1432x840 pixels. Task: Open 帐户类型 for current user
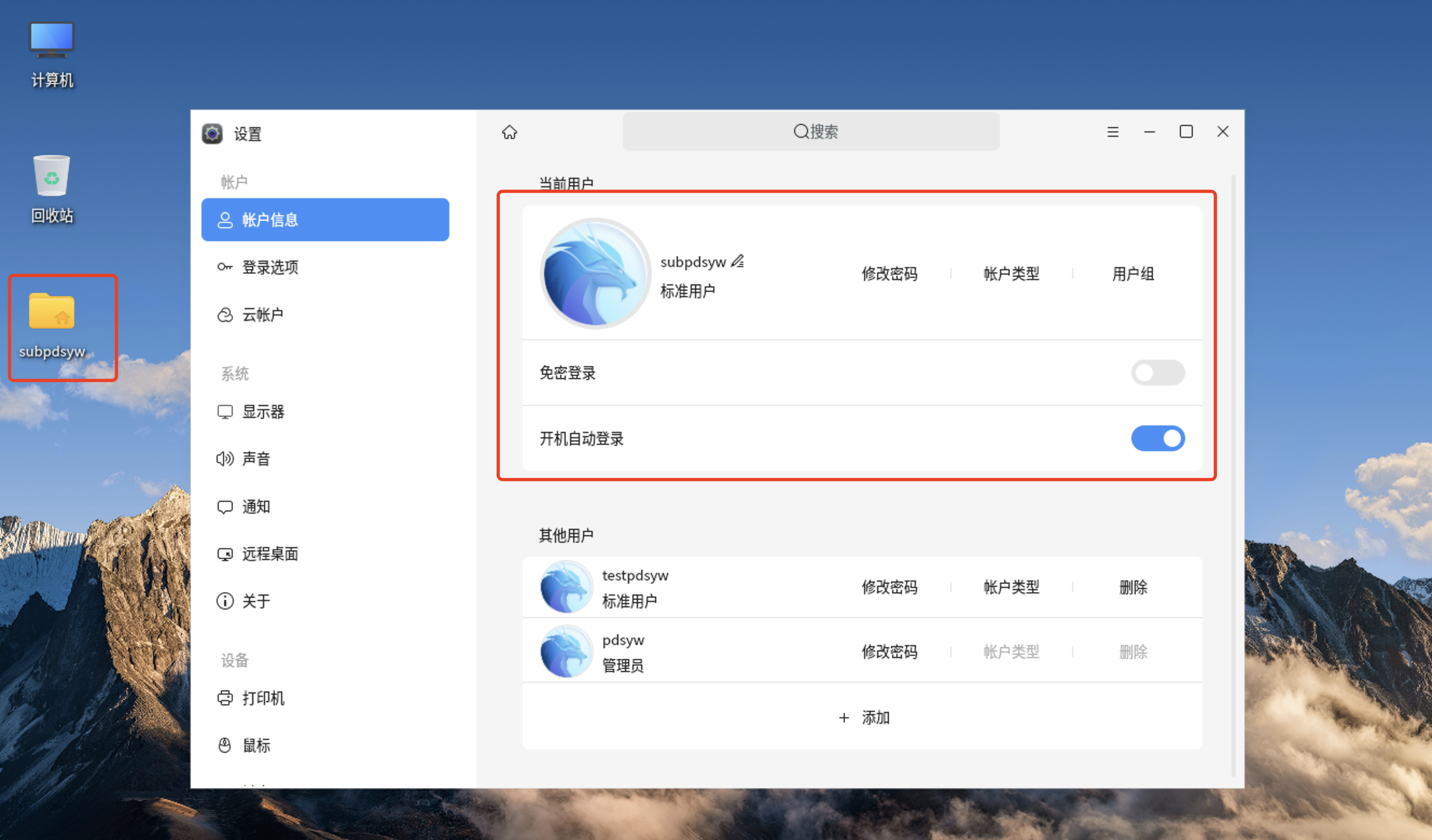click(1011, 274)
